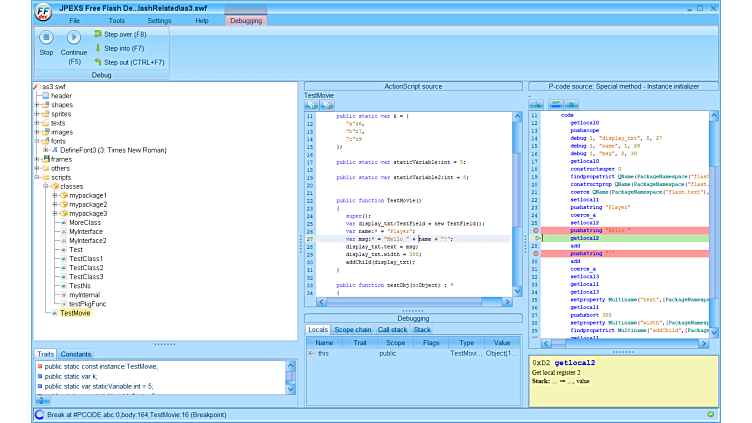752x423 pixels.
Task: Expand the frames node
Action: pyautogui.click(x=37, y=159)
